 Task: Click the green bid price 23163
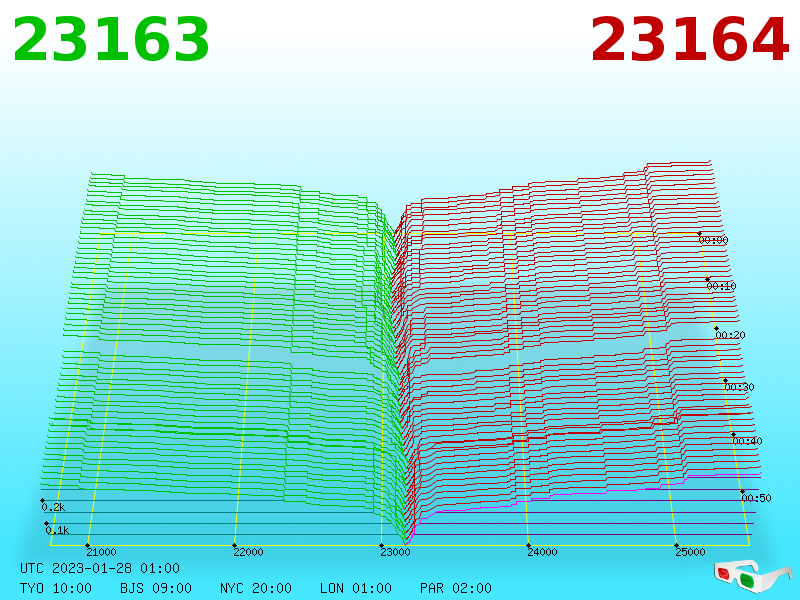tap(111, 40)
